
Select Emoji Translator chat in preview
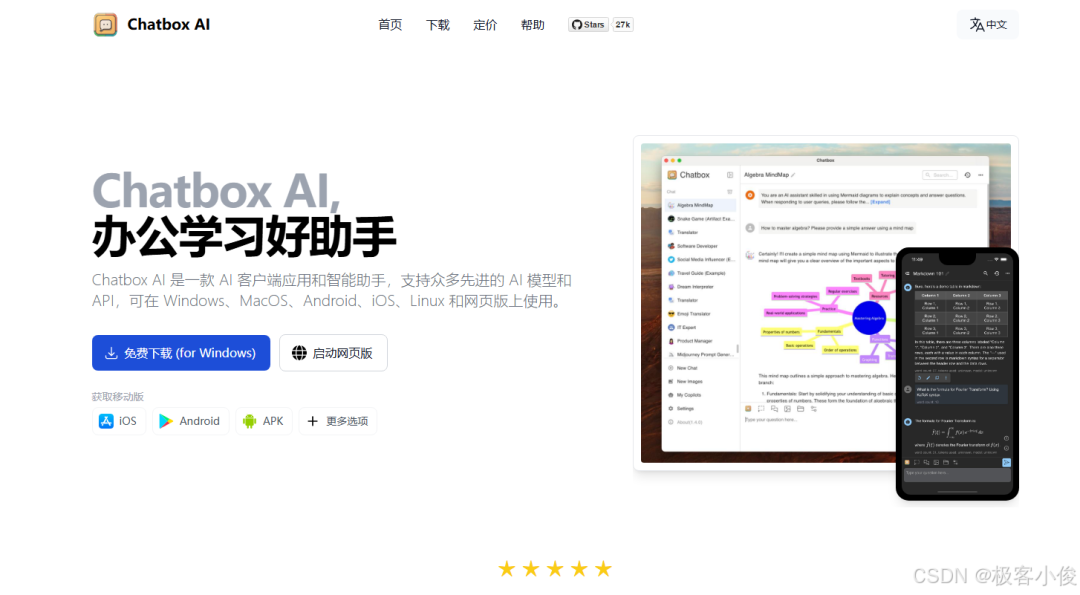(700, 314)
